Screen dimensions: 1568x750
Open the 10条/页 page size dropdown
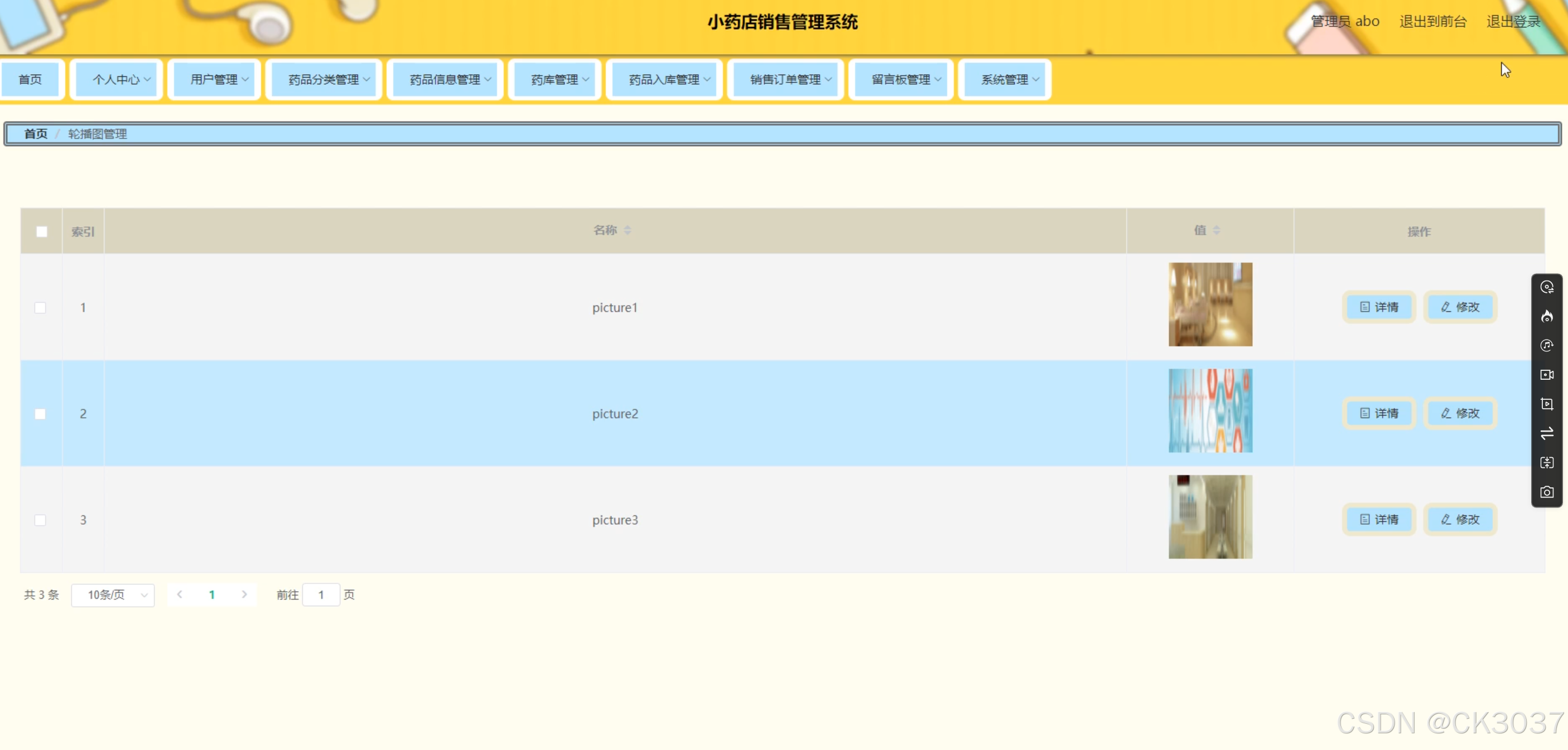pos(113,595)
